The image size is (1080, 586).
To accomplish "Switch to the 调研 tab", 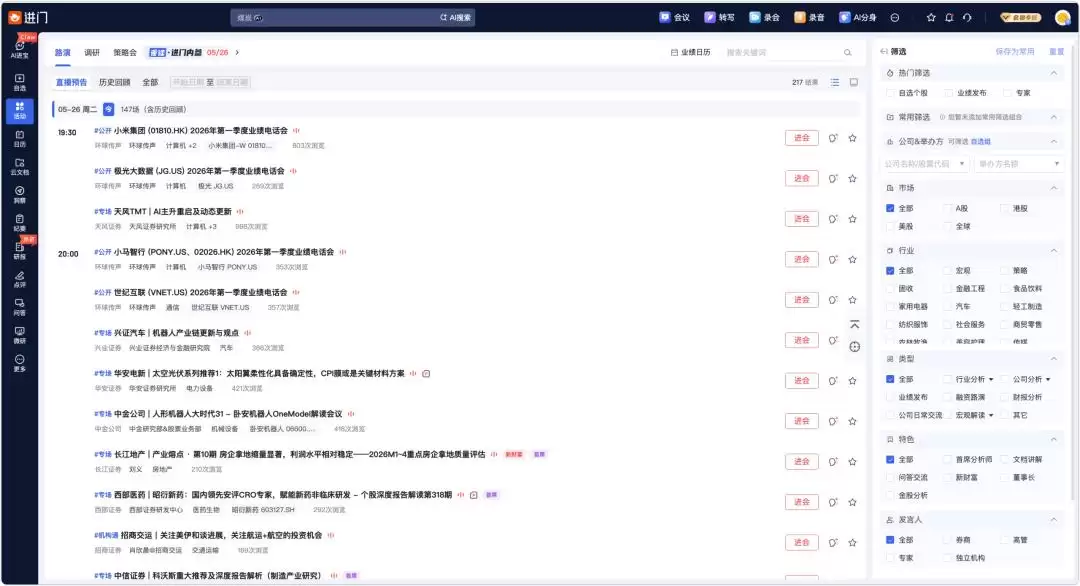I will [92, 52].
